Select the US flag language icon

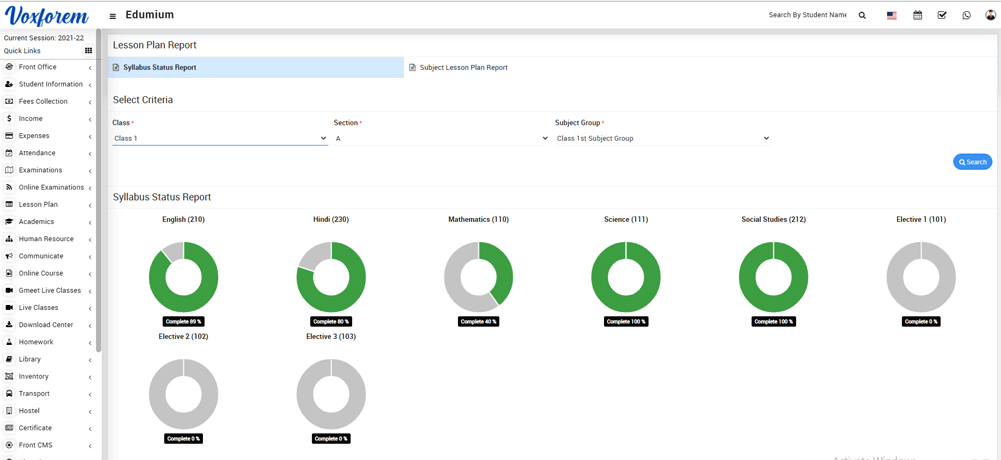click(892, 16)
